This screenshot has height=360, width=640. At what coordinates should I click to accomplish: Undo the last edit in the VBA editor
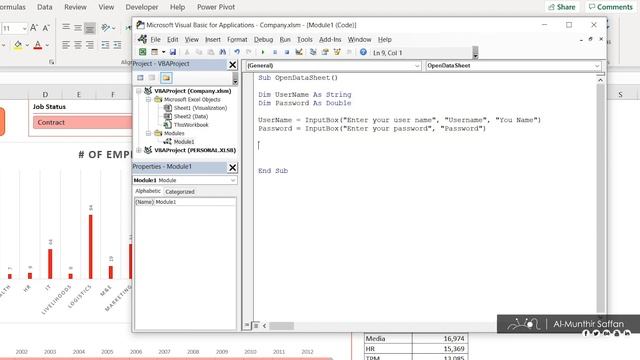[x=237, y=52]
